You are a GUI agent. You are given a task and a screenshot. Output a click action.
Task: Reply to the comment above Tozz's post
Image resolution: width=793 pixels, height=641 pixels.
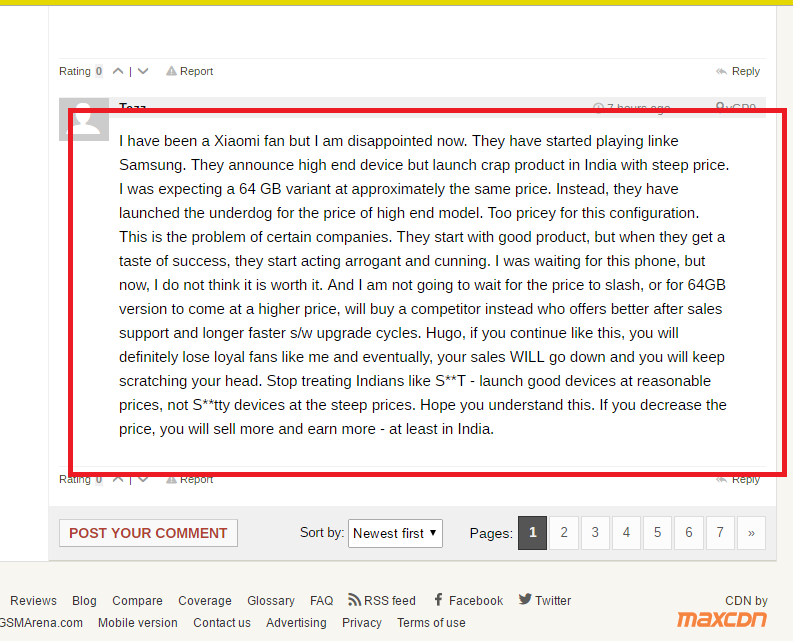click(x=738, y=71)
